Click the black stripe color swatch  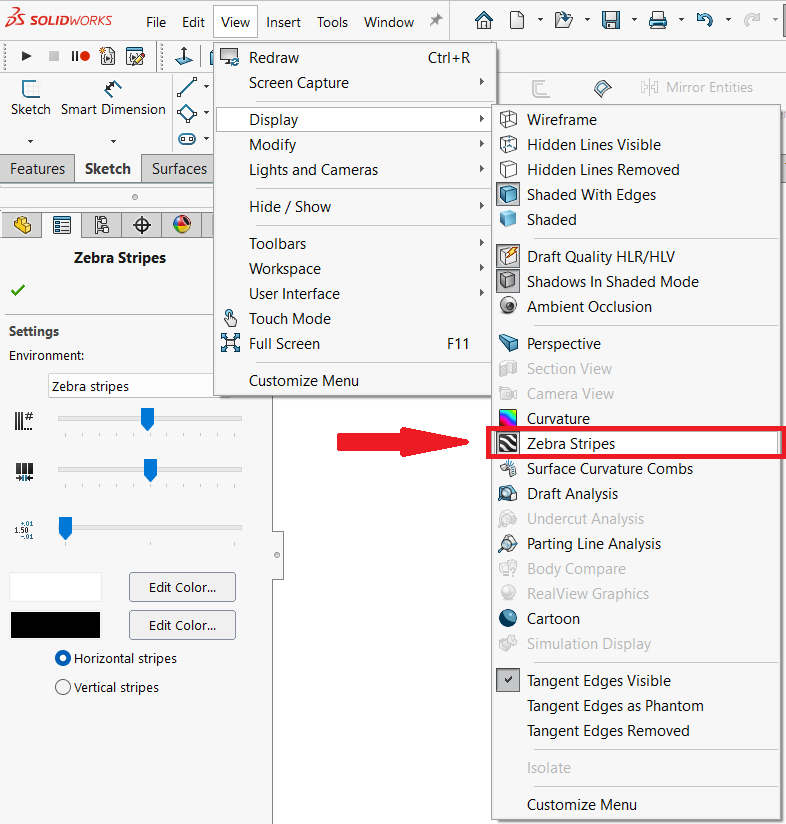(x=56, y=625)
